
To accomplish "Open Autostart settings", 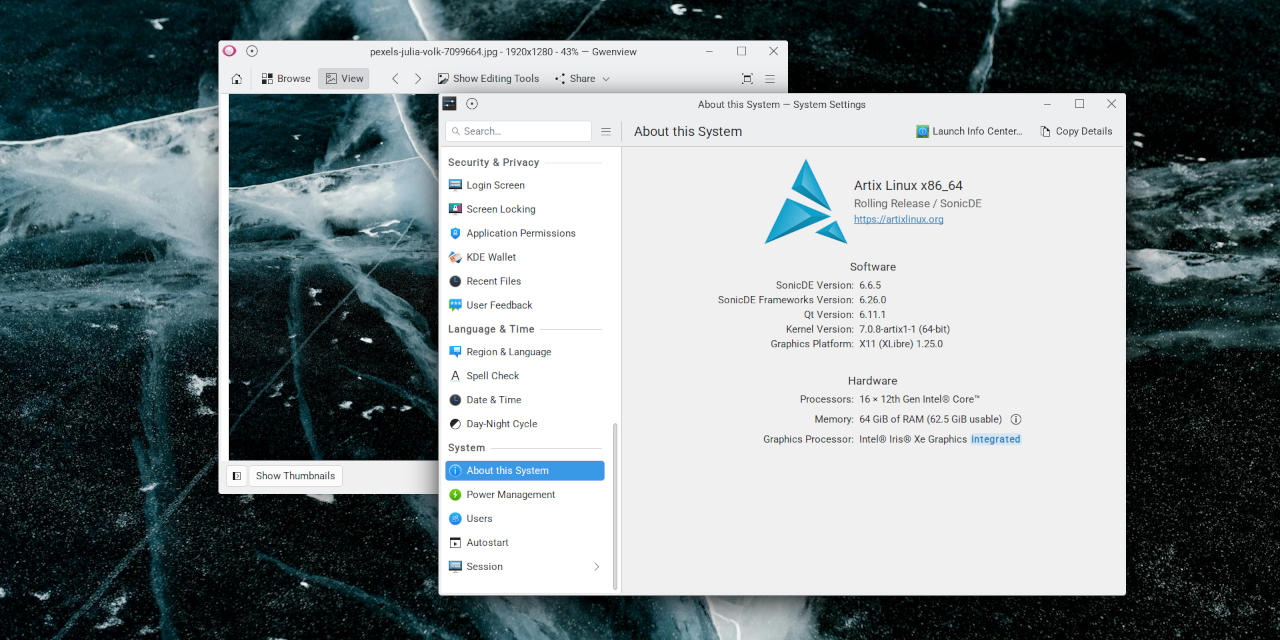I will [525, 543].
